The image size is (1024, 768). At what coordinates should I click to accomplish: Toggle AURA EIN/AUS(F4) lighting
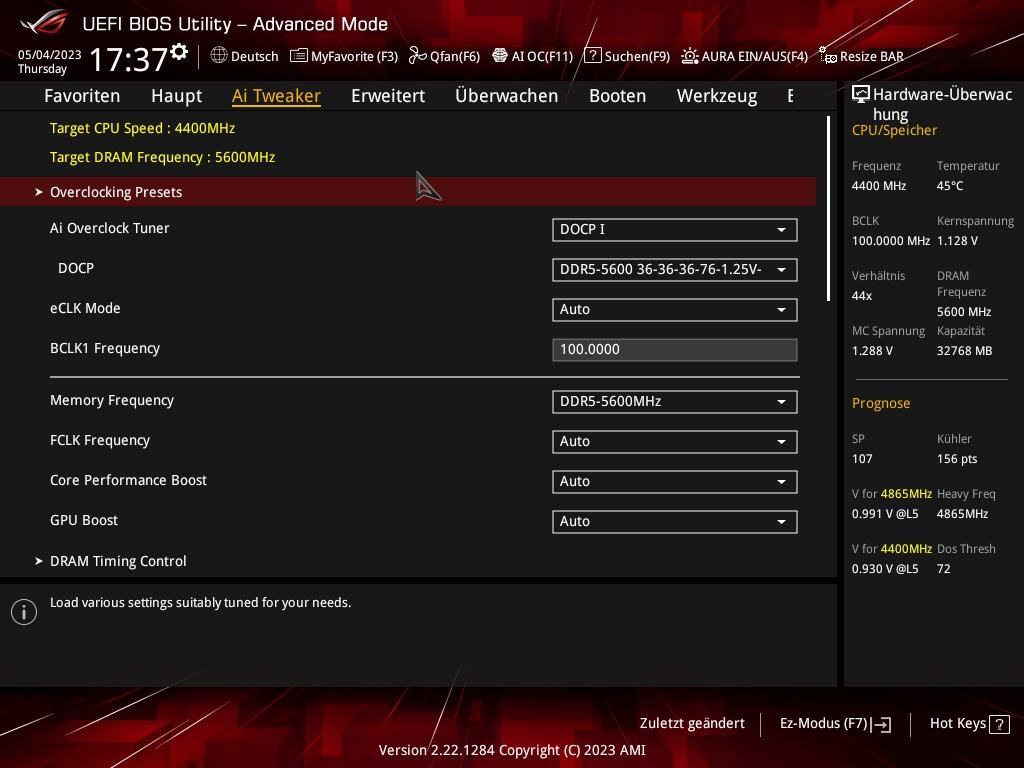pyautogui.click(x=744, y=56)
